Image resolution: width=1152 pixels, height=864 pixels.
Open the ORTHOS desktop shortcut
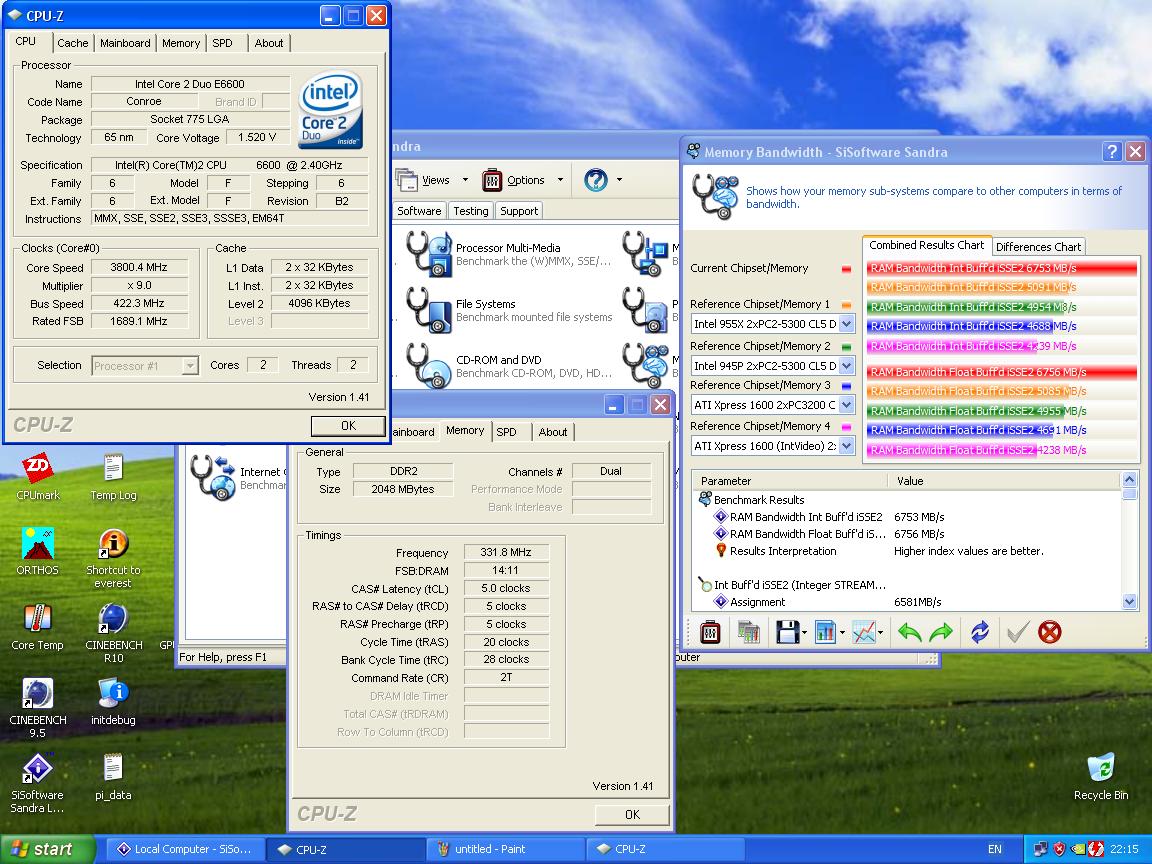point(37,545)
